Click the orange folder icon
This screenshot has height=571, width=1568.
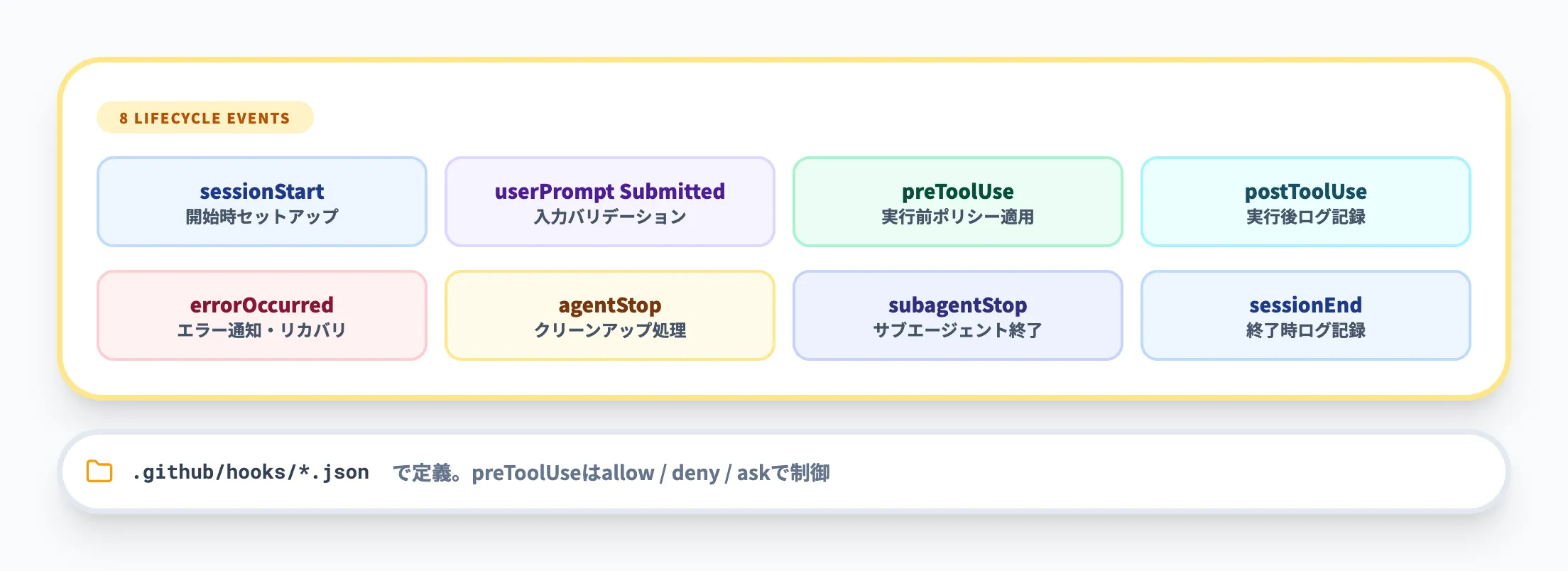(99, 472)
